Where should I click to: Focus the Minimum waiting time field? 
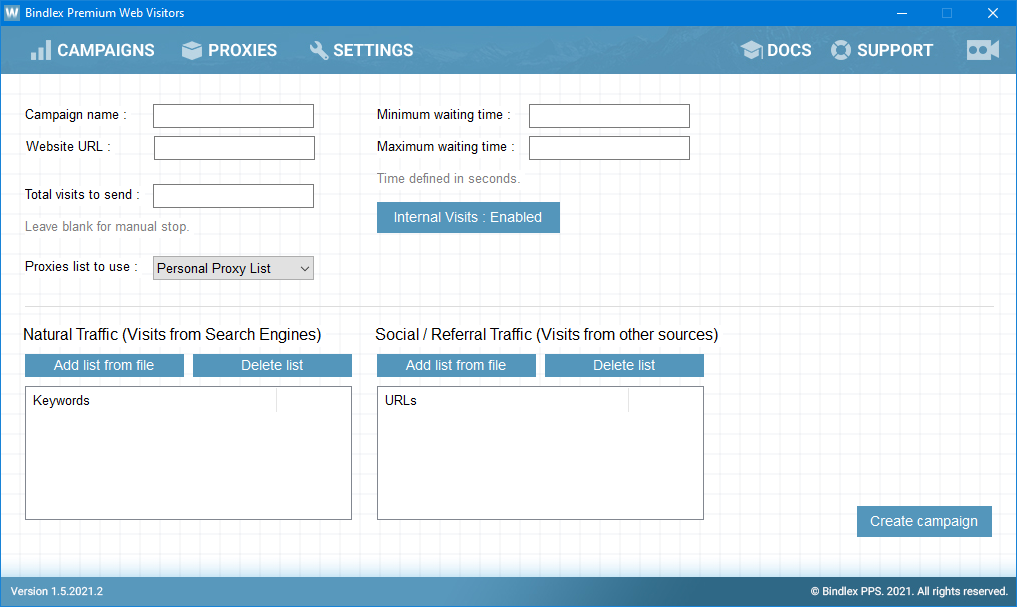[x=609, y=116]
